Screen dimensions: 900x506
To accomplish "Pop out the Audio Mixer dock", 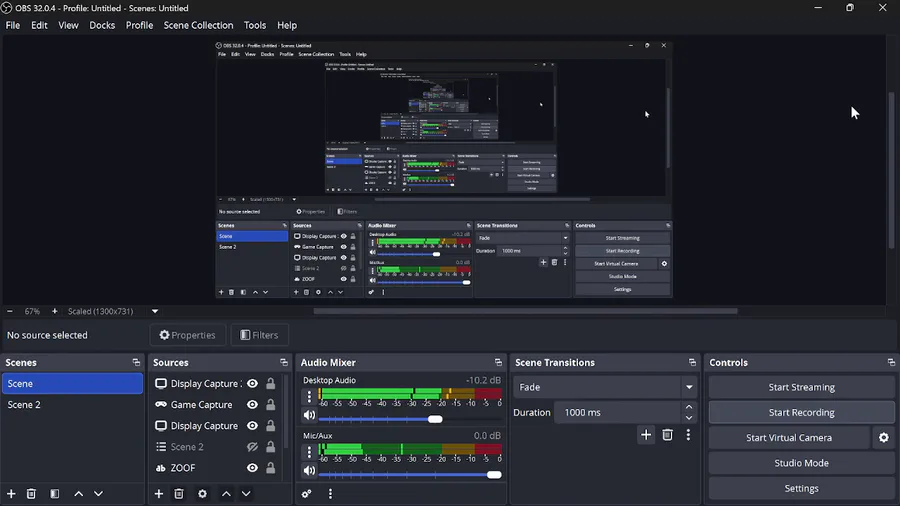I will (x=498, y=363).
